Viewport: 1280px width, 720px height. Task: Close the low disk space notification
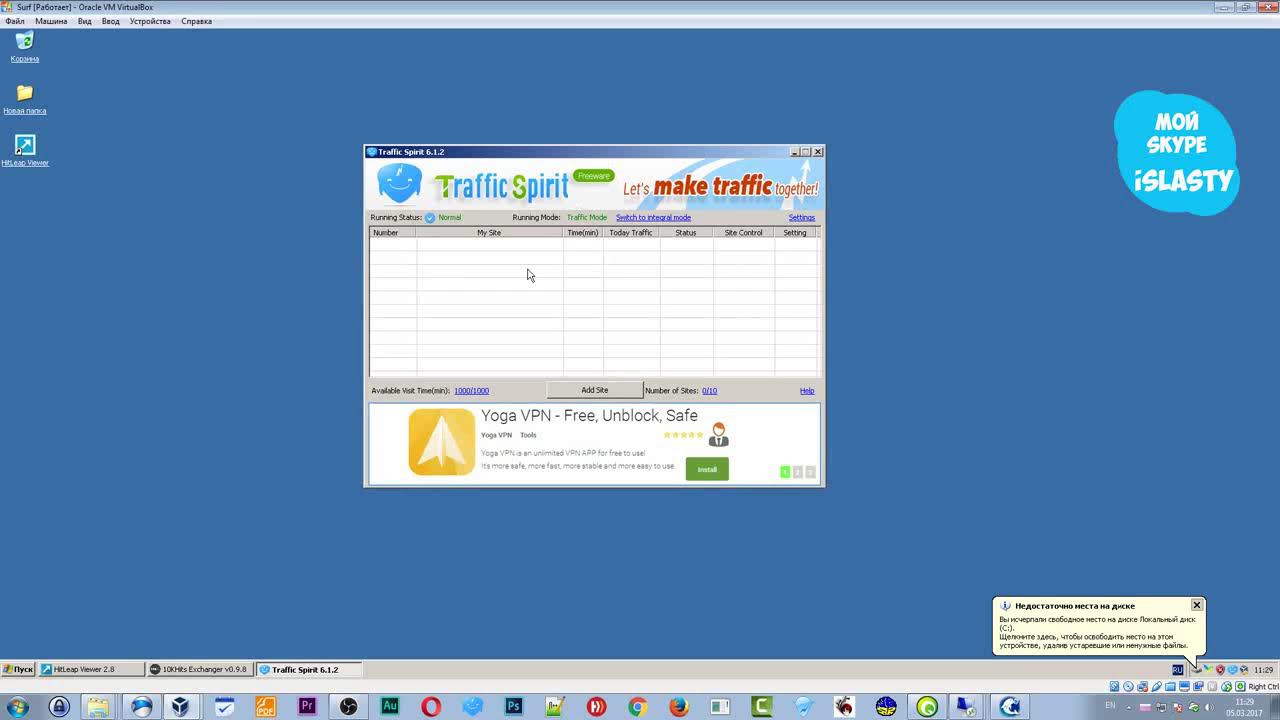[x=1196, y=605]
